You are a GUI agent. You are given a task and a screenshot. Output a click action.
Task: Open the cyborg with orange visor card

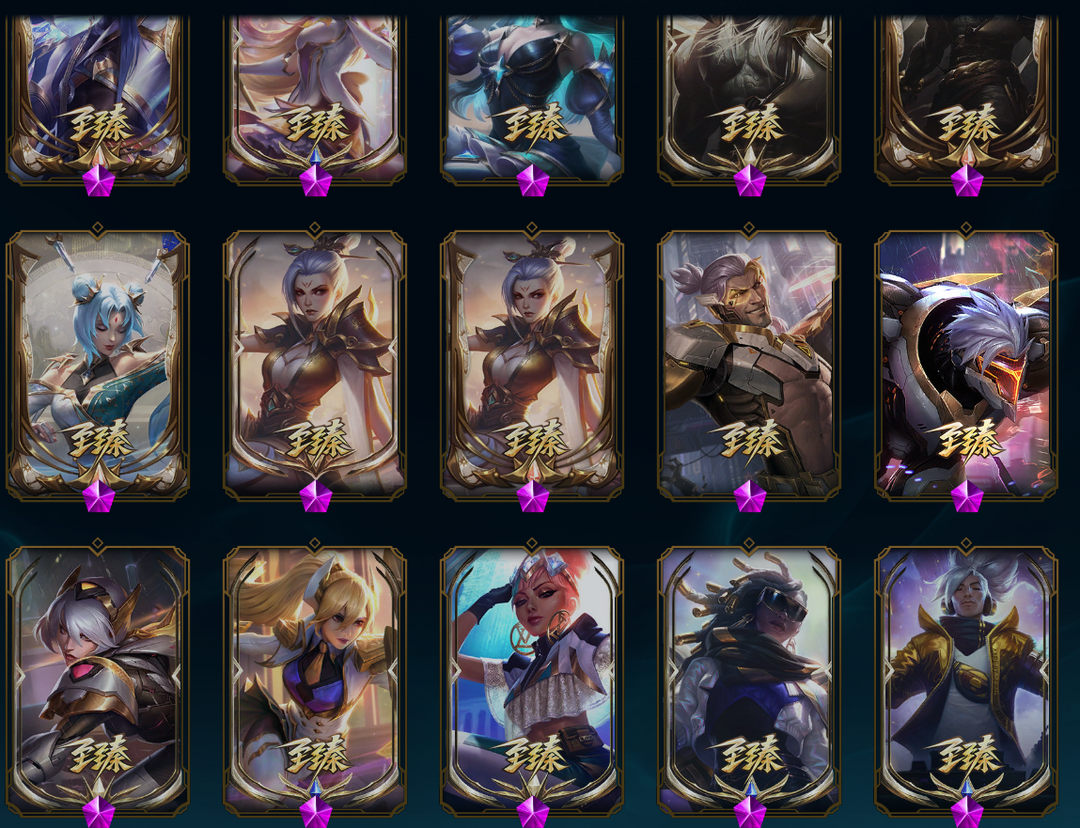tap(966, 364)
